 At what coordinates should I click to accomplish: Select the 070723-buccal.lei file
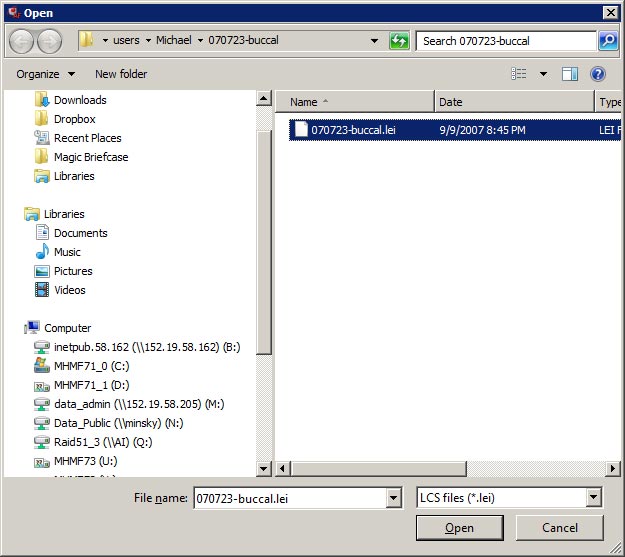coord(353,130)
